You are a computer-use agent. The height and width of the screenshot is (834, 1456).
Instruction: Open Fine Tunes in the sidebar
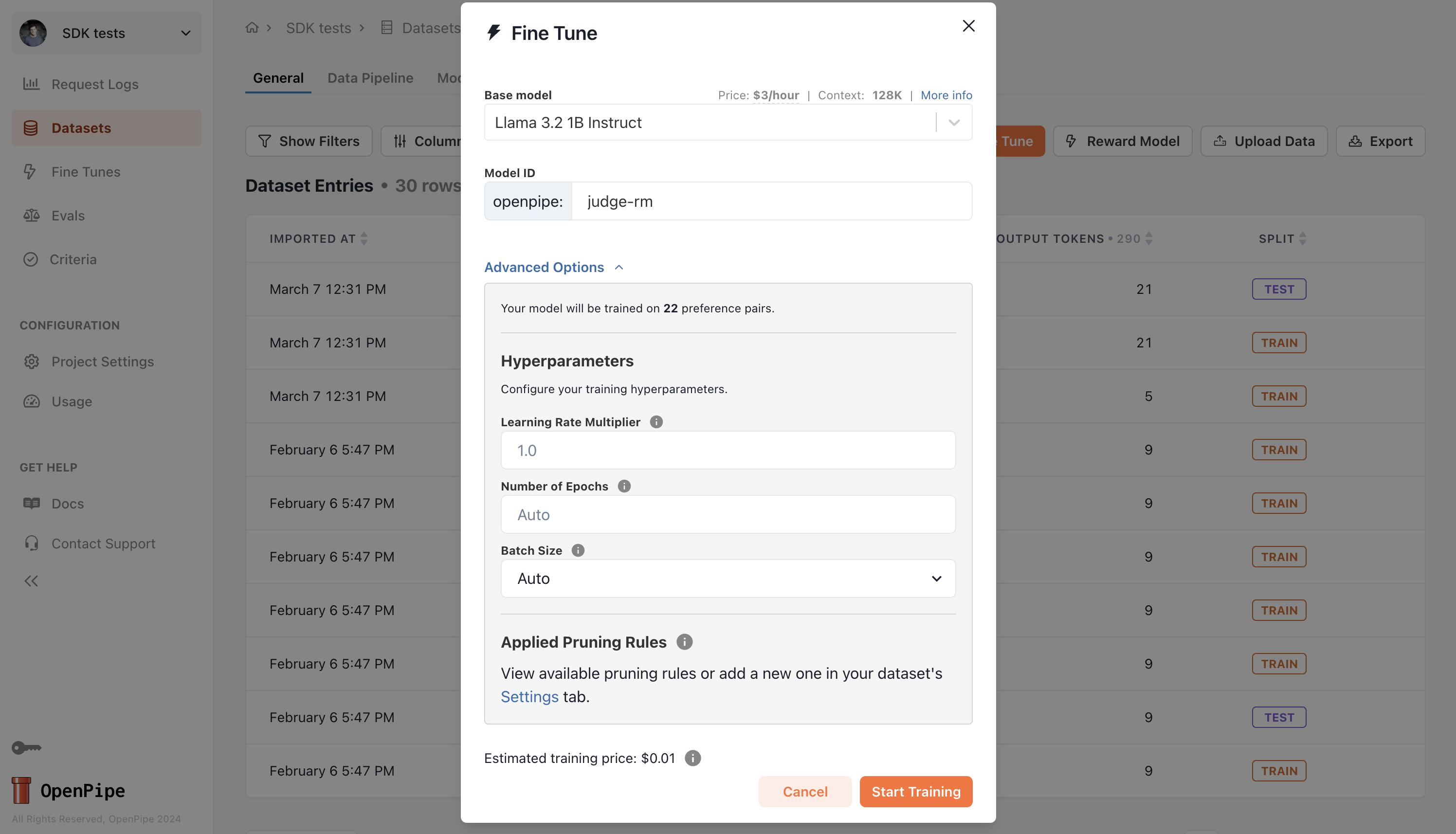pos(85,172)
